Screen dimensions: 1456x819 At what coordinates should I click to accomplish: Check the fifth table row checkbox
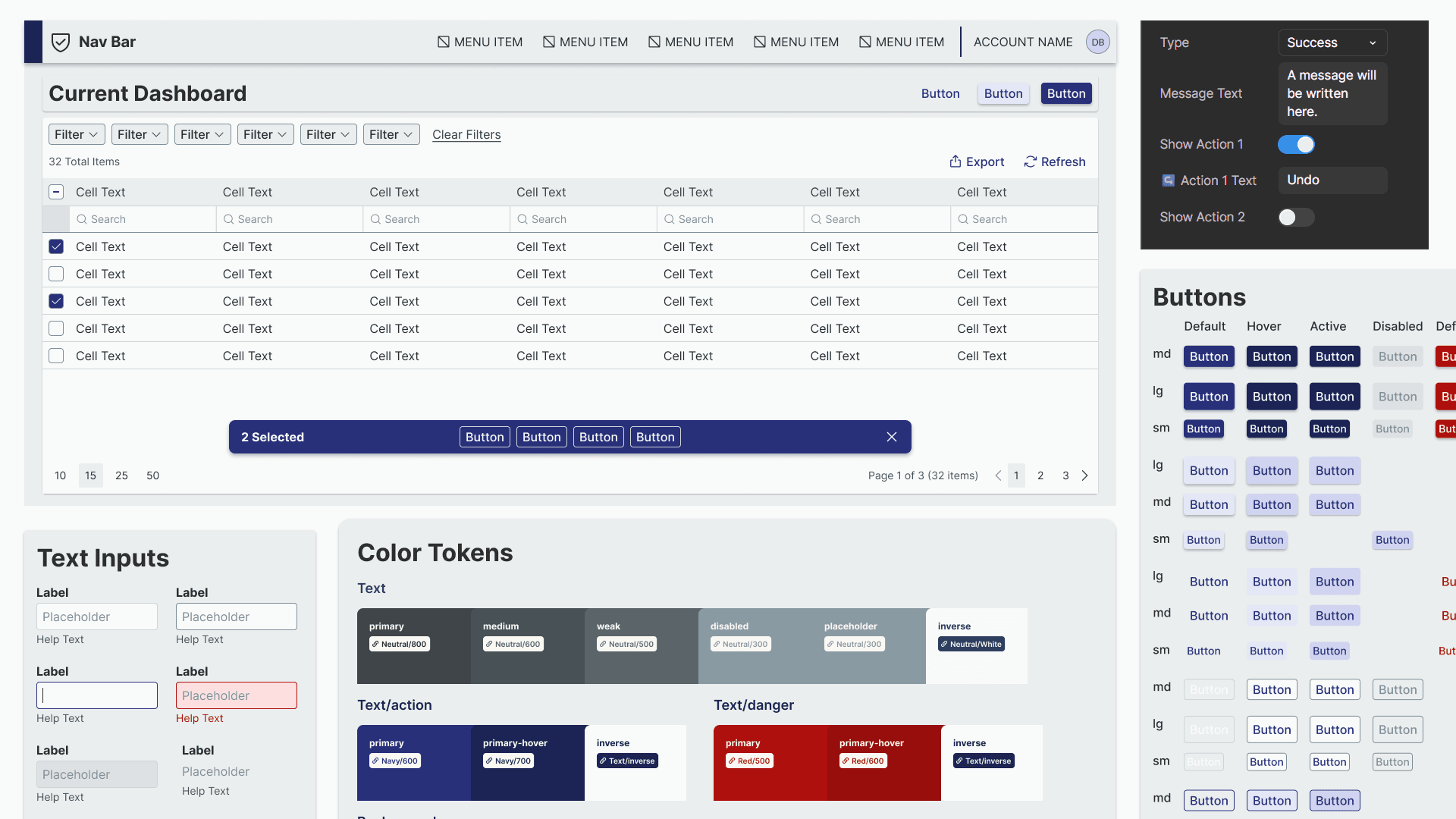point(56,356)
